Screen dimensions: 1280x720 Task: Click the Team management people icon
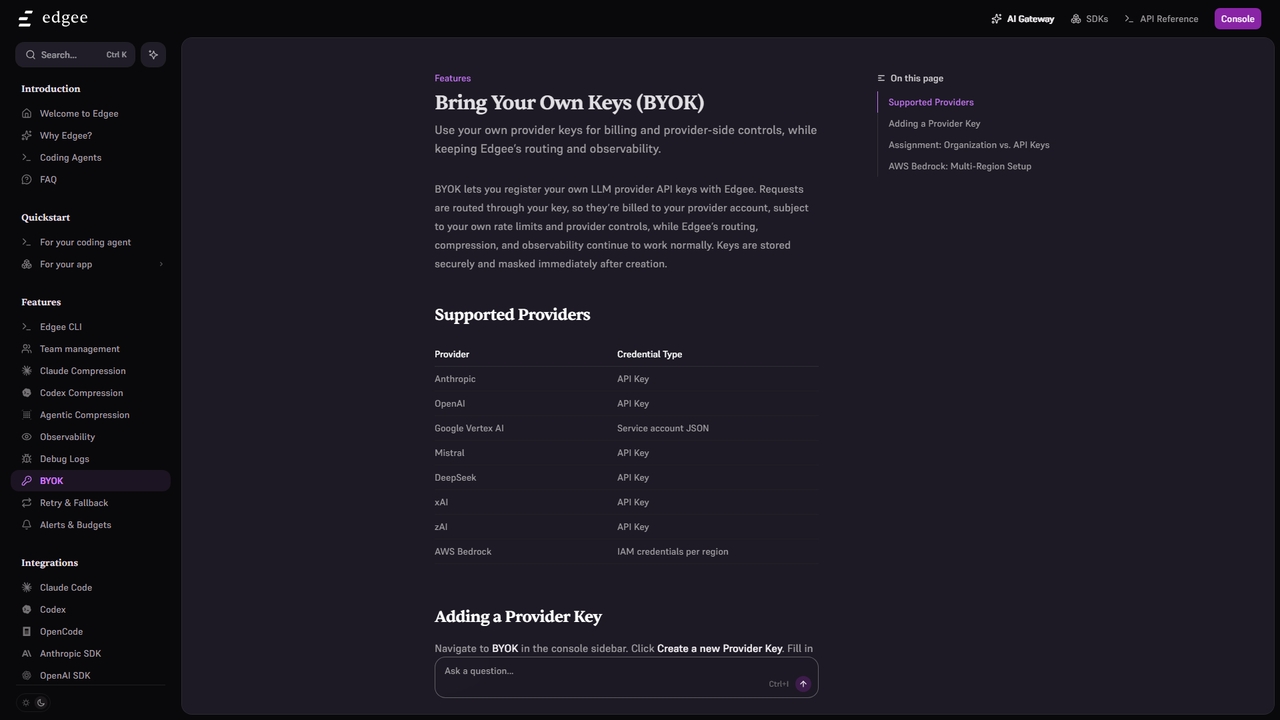tap(27, 349)
